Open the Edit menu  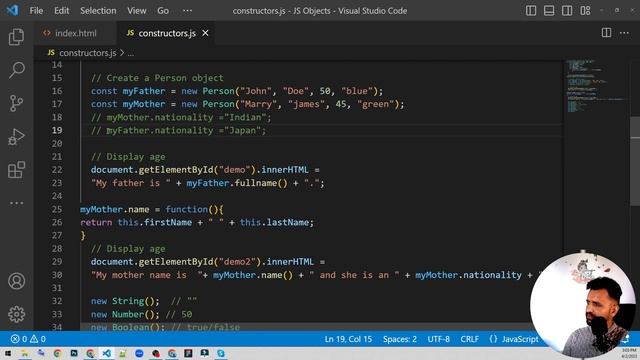click(61, 11)
